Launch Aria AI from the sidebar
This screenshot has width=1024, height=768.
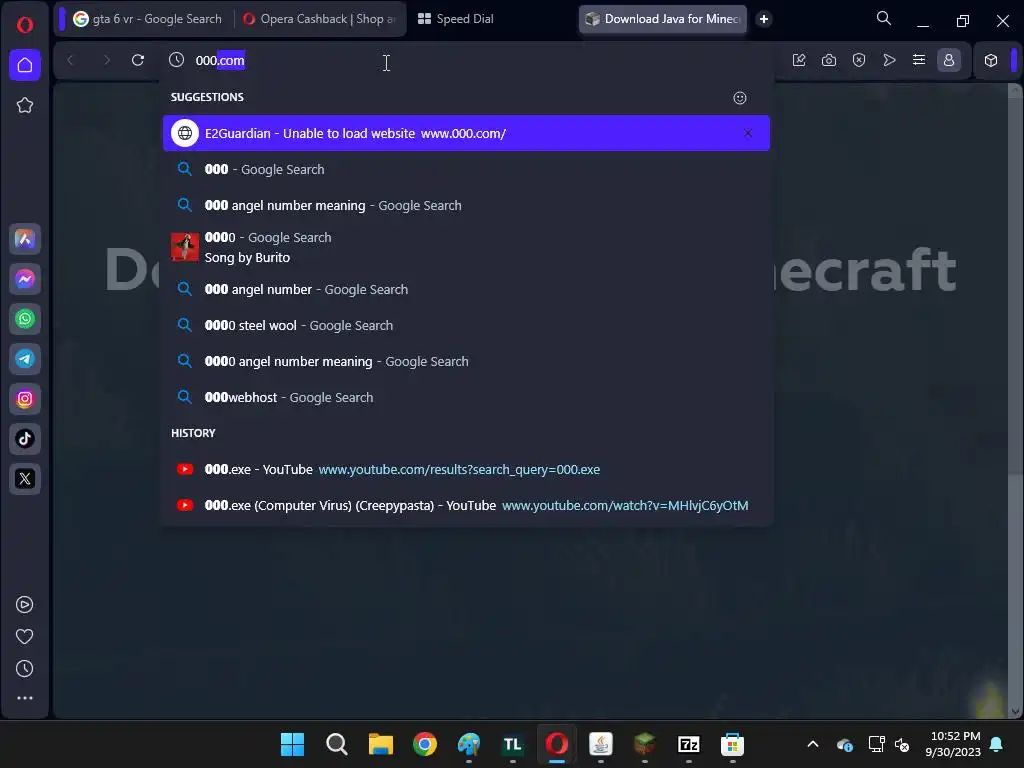pyautogui.click(x=25, y=239)
